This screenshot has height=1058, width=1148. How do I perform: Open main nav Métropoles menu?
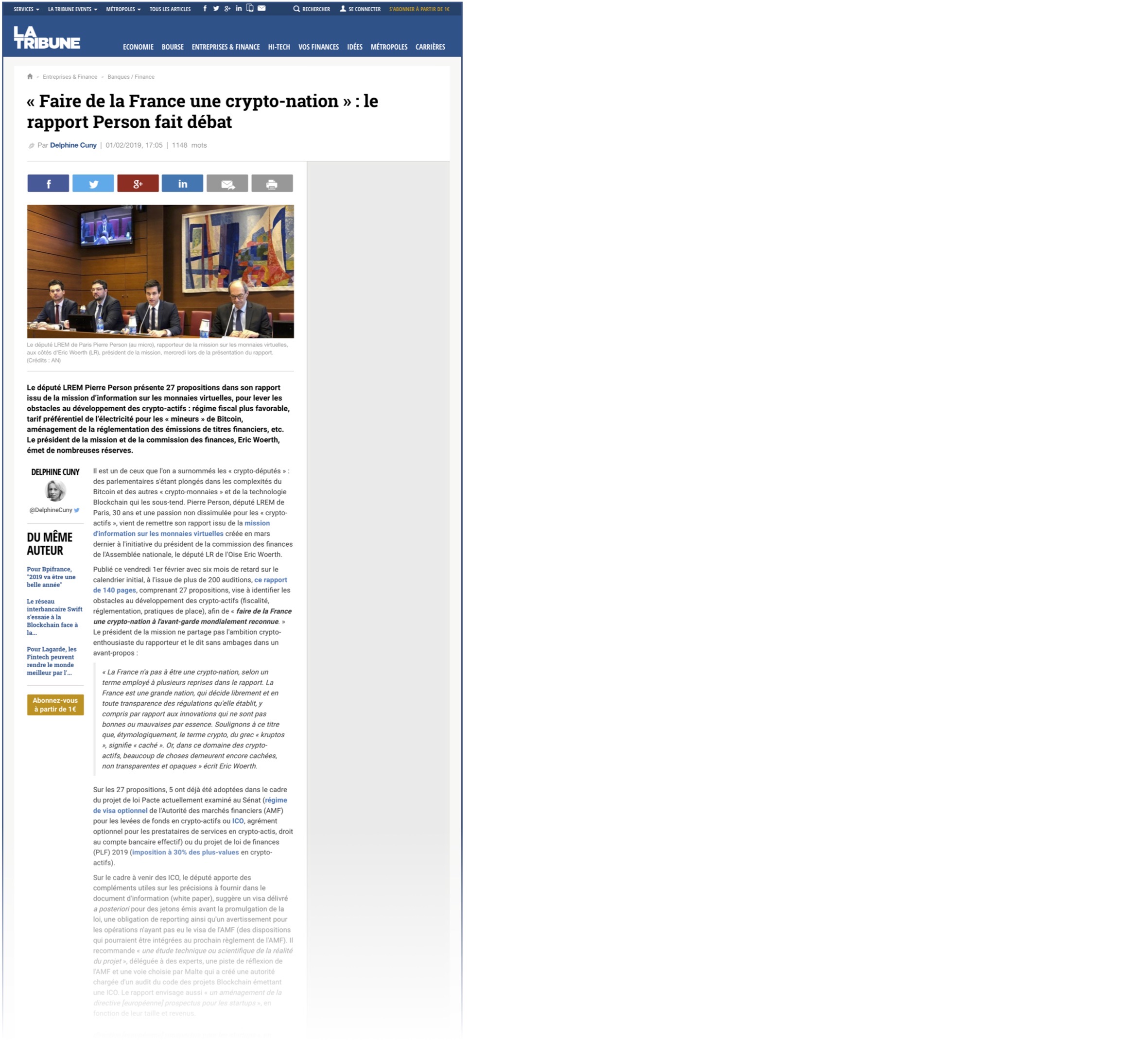point(389,47)
